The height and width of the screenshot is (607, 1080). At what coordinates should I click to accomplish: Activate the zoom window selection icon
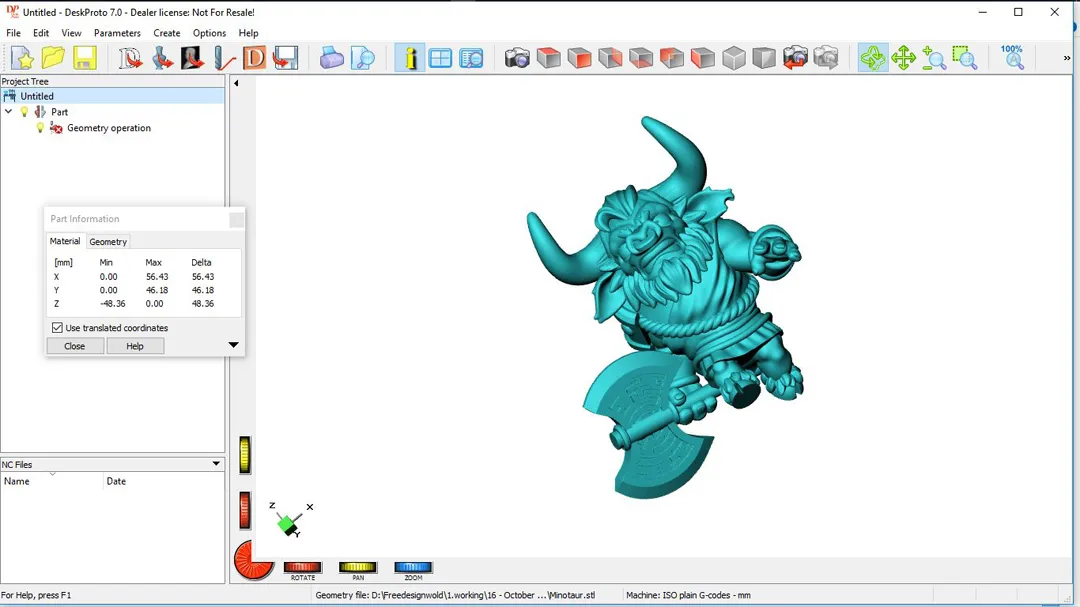click(x=965, y=58)
